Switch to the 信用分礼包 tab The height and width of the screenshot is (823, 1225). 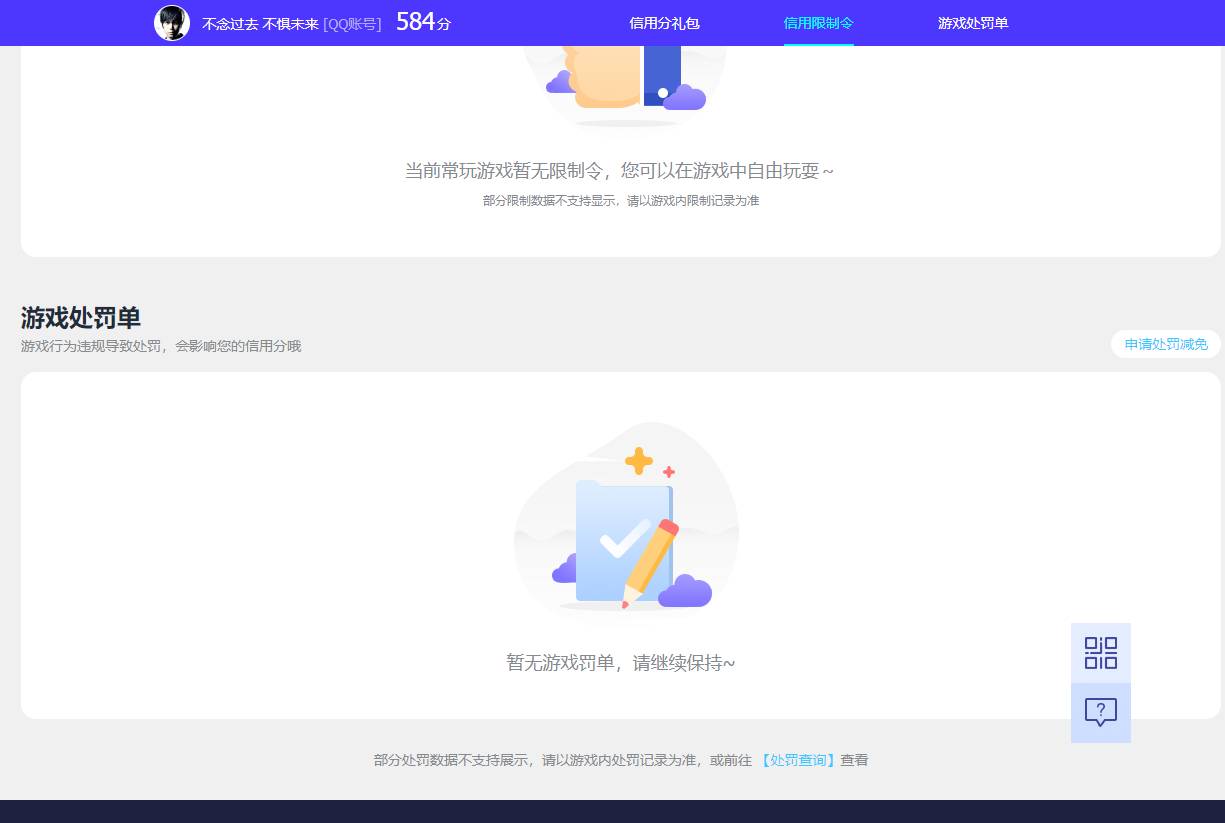(x=664, y=22)
